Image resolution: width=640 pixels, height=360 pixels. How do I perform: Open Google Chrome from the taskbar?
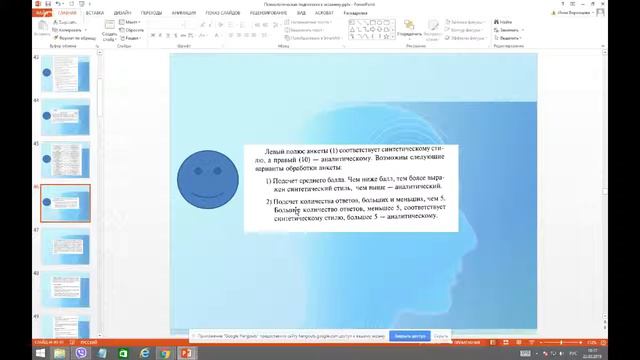[x=165, y=353]
